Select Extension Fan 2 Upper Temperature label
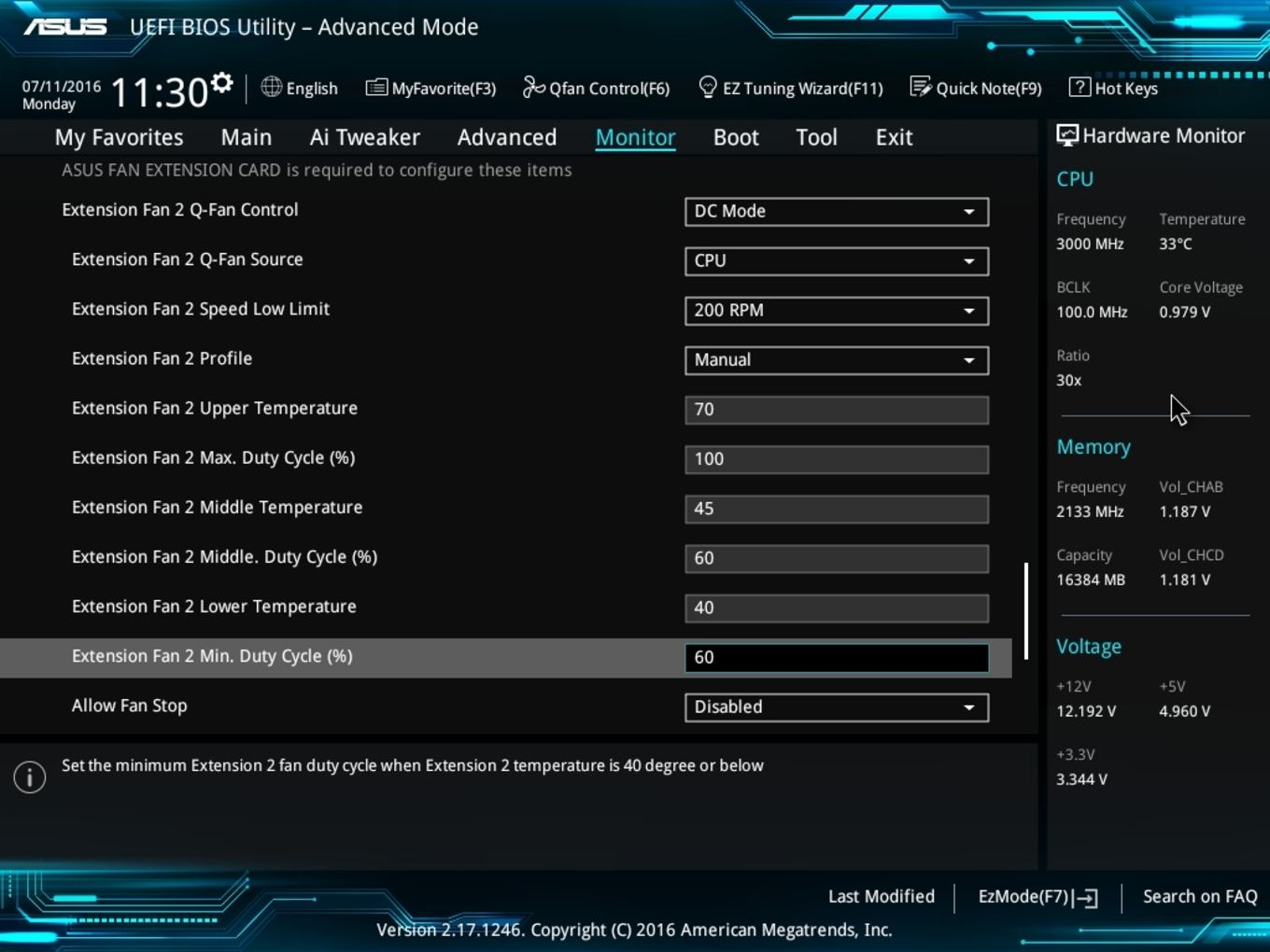This screenshot has height=952, width=1270. 215,408
